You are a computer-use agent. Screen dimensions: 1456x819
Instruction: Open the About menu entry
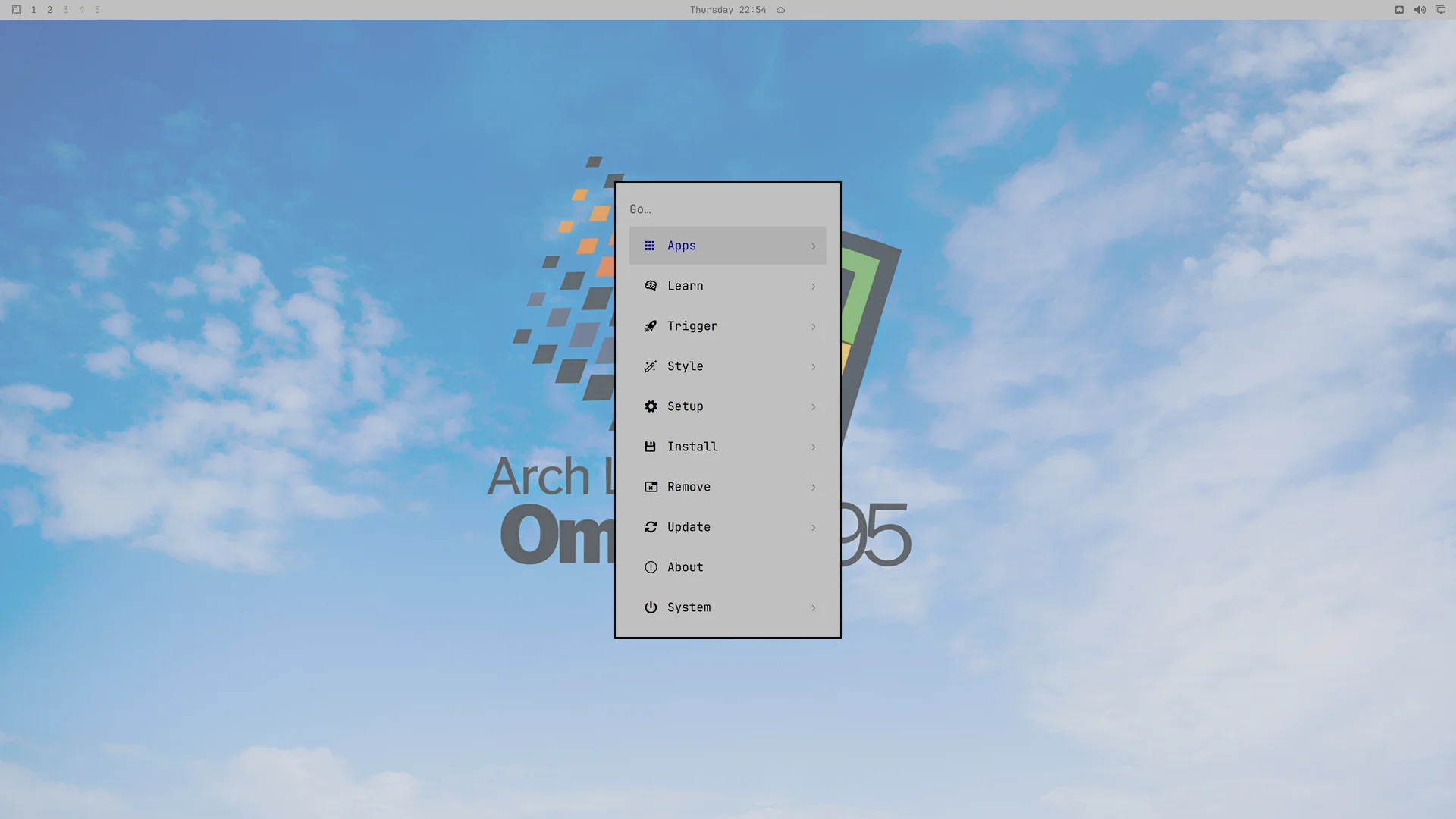coord(727,567)
